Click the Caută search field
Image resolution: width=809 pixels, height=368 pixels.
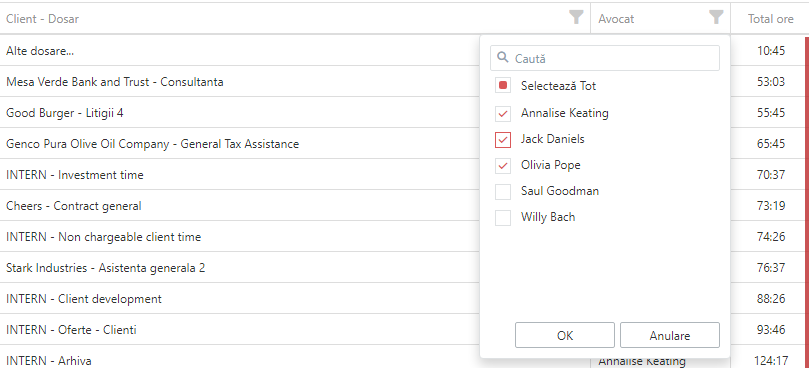[605, 58]
